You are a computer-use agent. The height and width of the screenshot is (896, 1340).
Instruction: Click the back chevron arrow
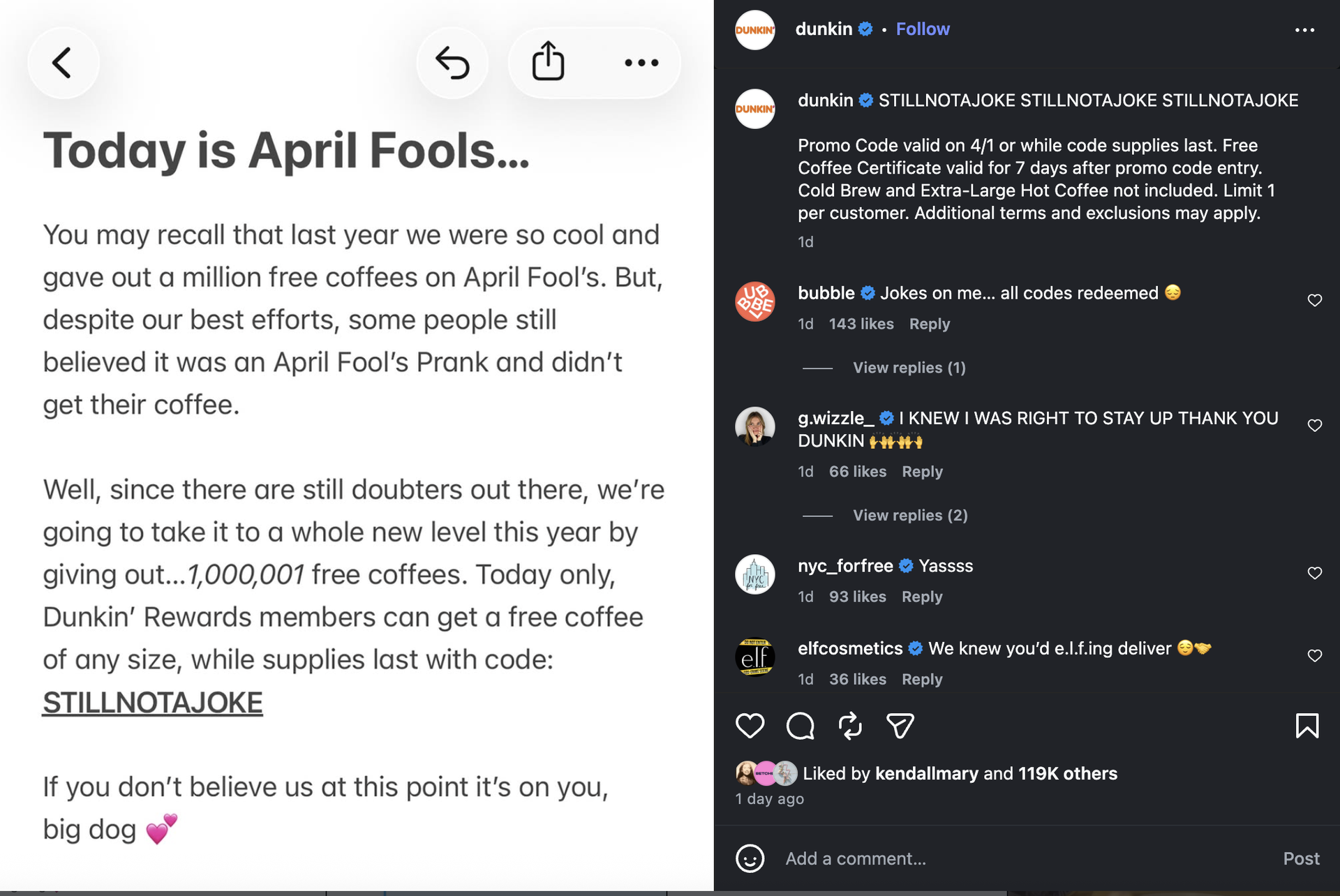tap(62, 63)
